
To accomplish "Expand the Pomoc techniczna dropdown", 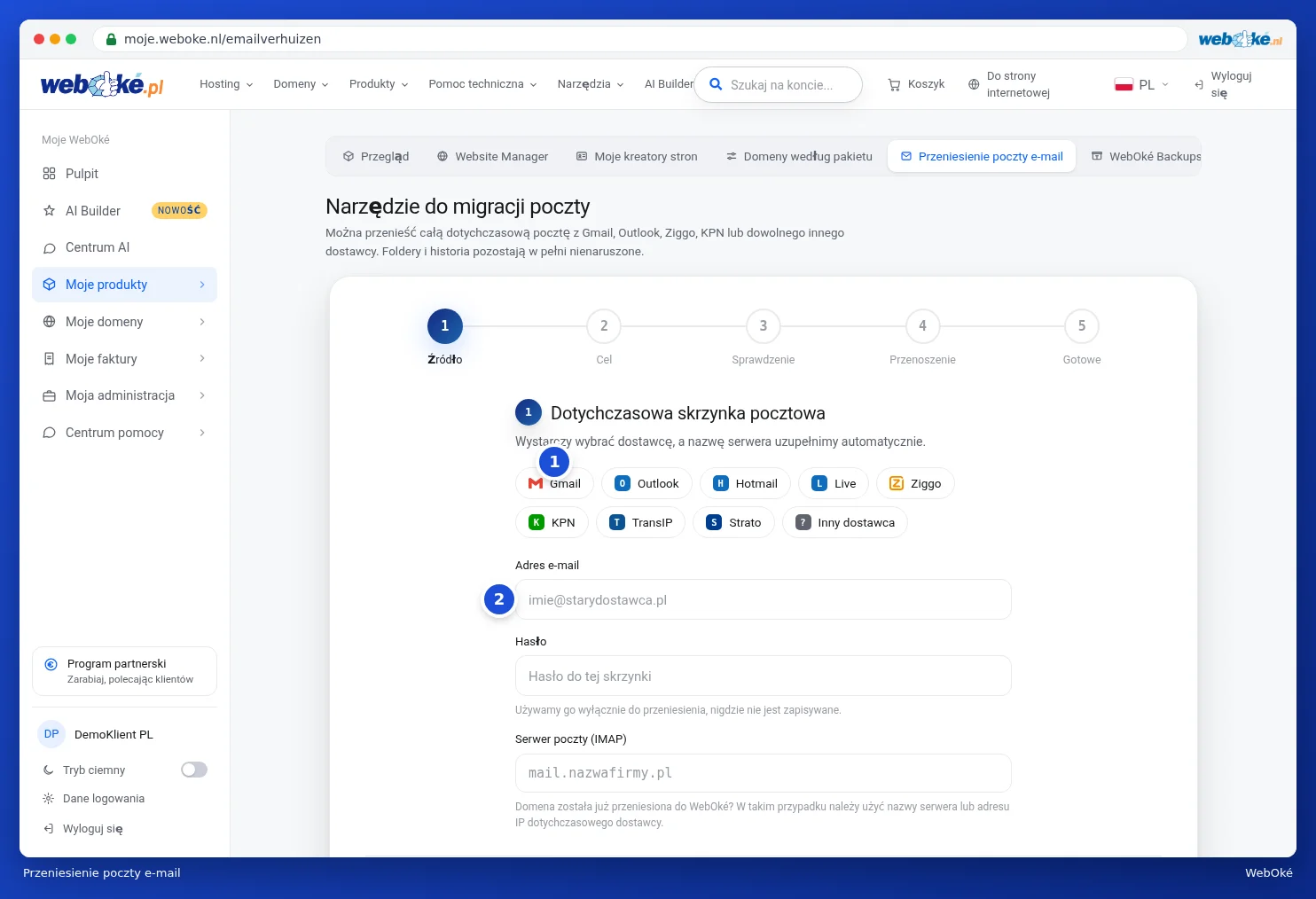I will [482, 84].
